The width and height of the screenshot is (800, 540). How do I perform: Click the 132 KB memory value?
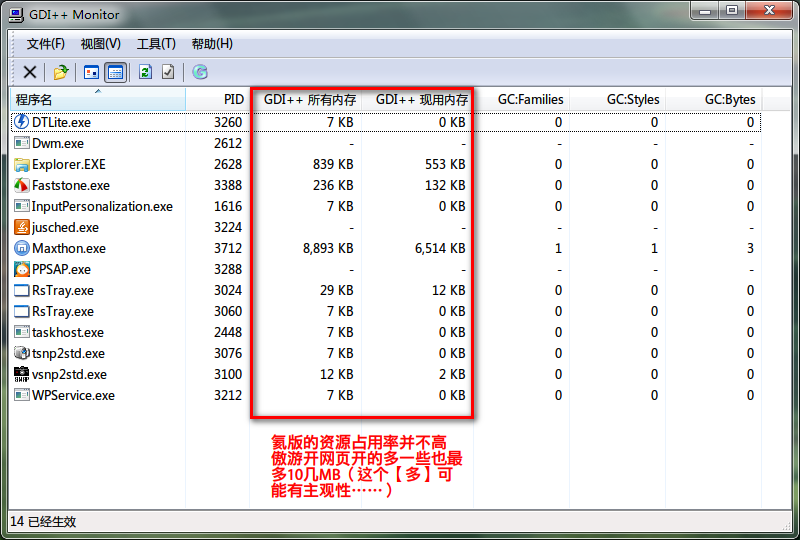tap(445, 185)
